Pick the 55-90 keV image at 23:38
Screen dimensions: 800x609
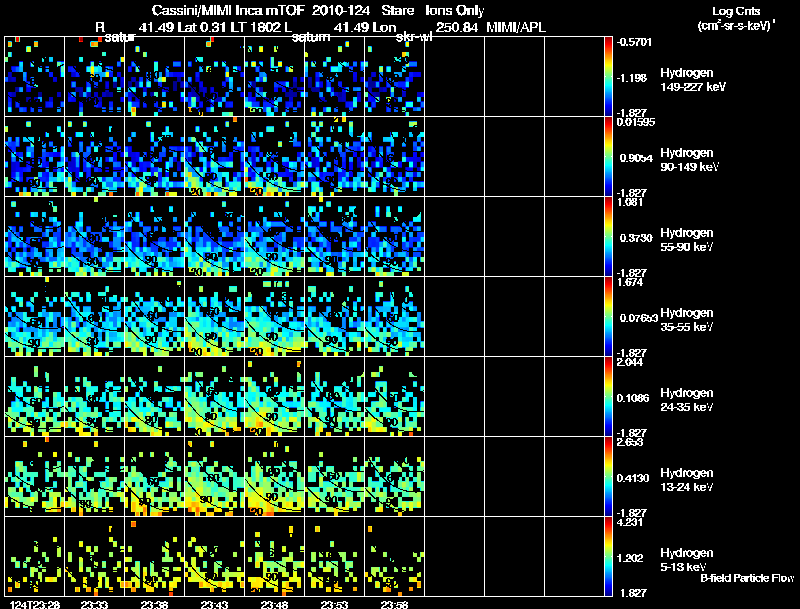(x=155, y=237)
